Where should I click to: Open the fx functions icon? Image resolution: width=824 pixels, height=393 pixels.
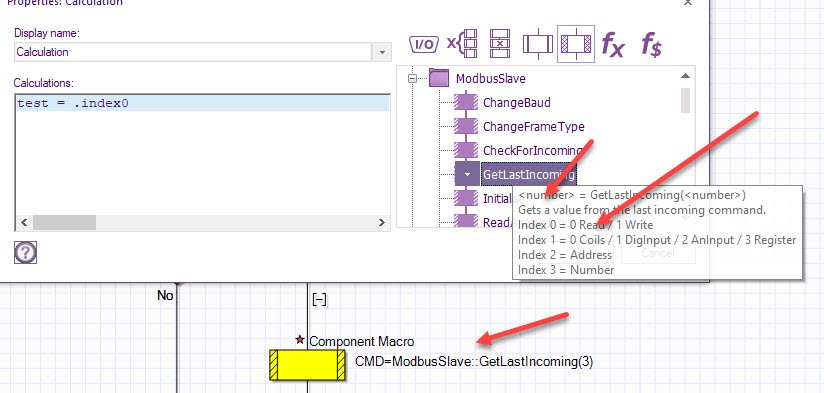point(613,44)
